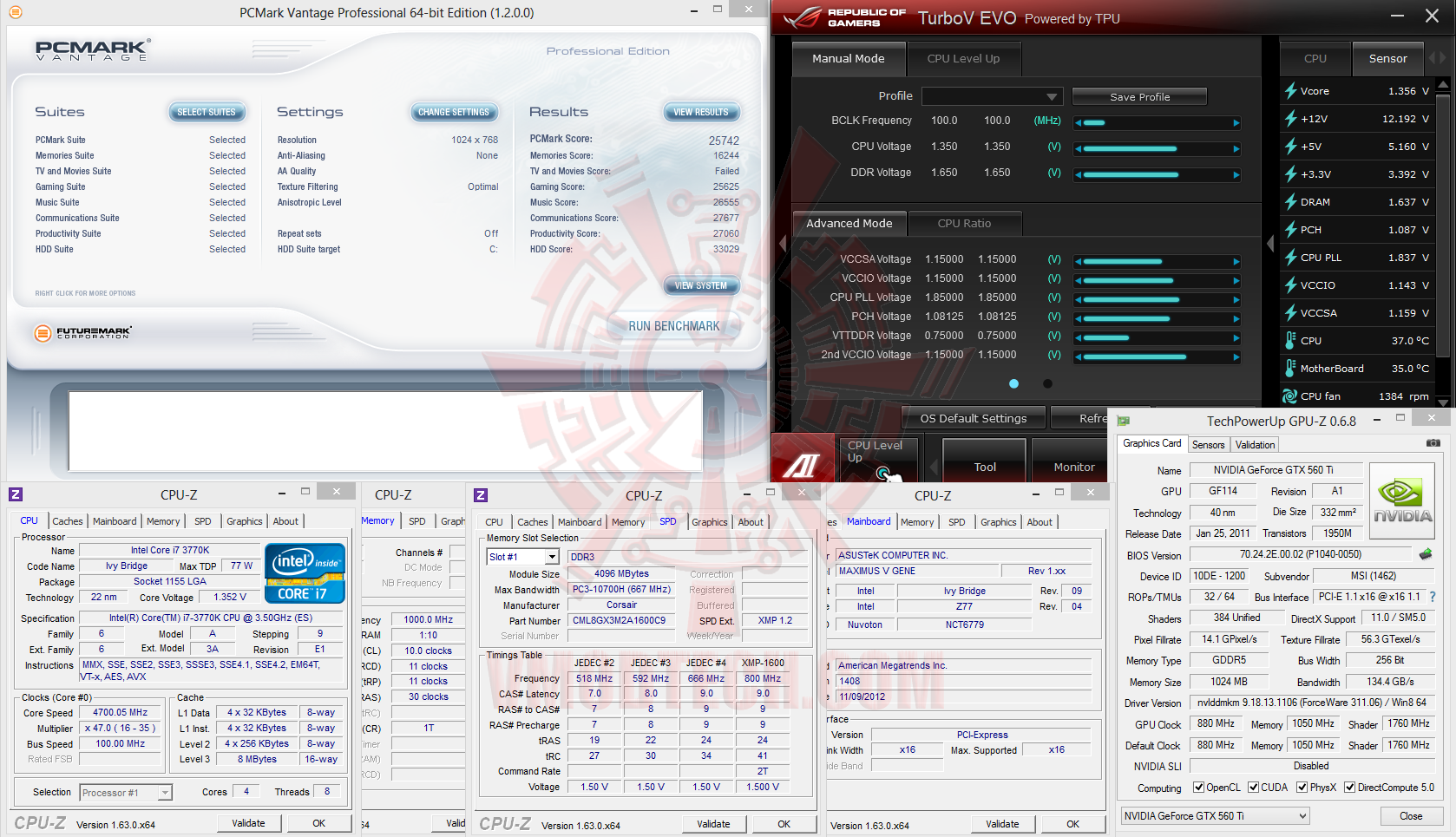This screenshot has height=837, width=1456.
Task: Click the +3.3V lightning bolt sensor icon
Action: [x=1290, y=174]
